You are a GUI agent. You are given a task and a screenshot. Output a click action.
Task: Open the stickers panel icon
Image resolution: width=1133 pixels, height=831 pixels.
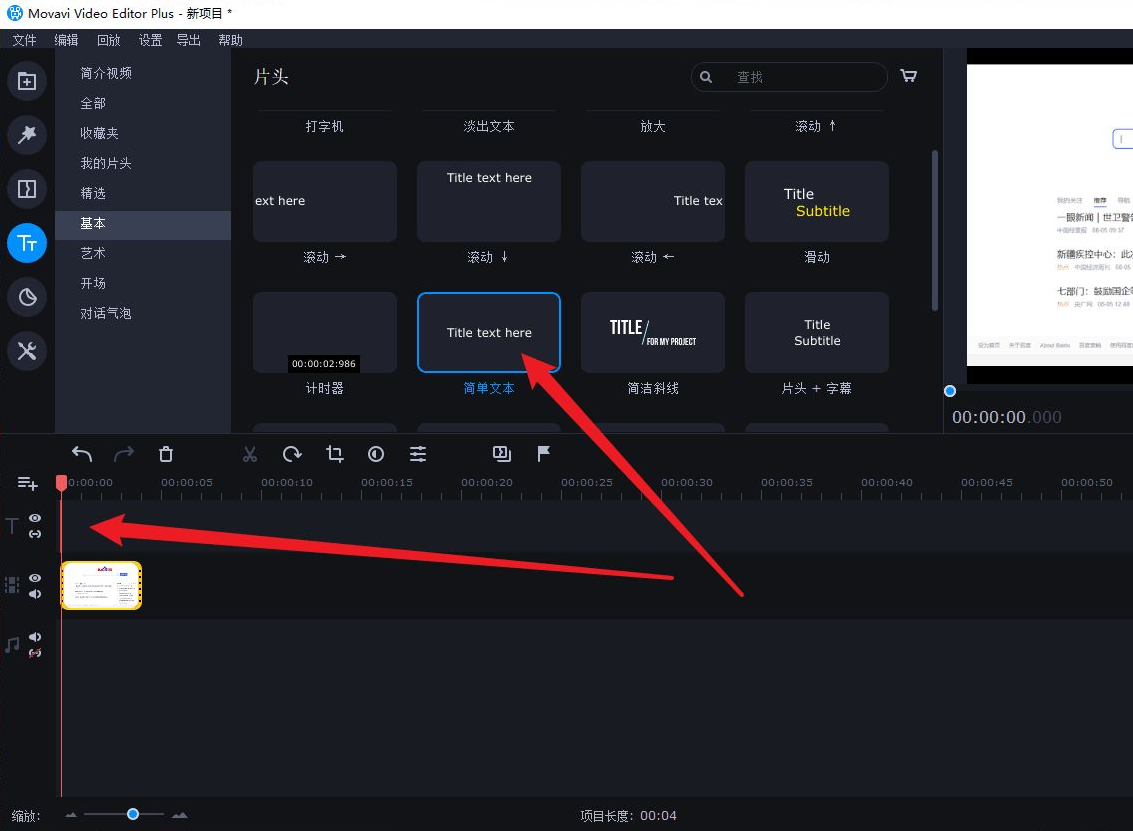coord(27,297)
